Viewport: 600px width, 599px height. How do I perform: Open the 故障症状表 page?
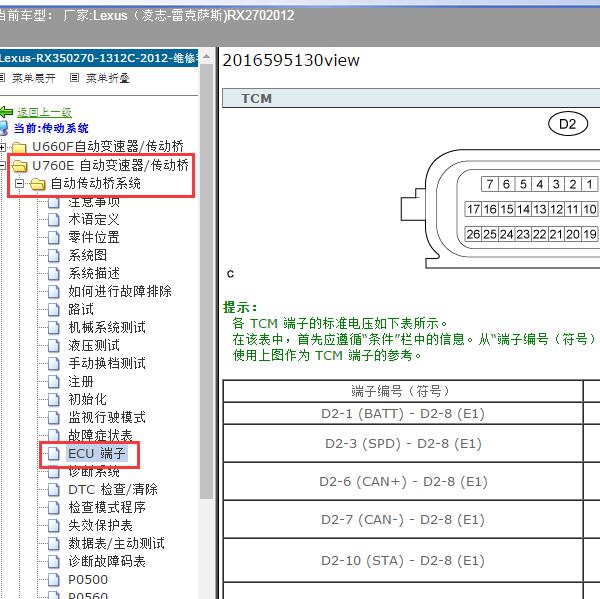(100, 435)
